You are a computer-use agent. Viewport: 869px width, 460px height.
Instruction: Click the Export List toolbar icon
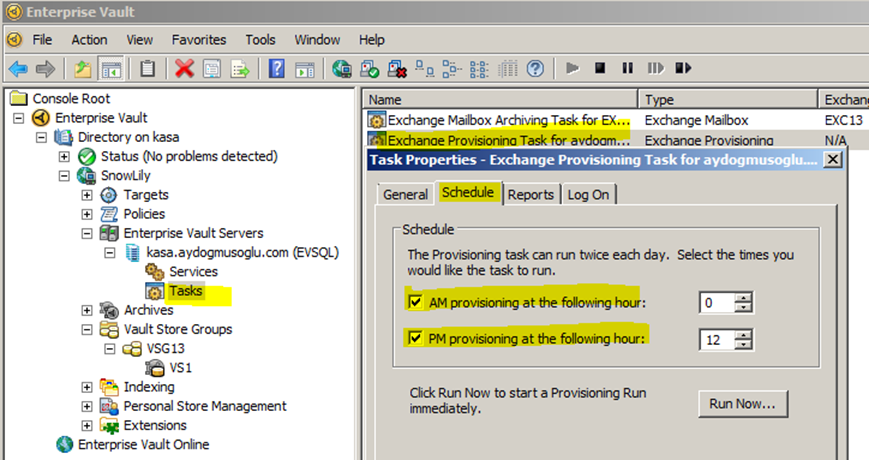coord(240,69)
